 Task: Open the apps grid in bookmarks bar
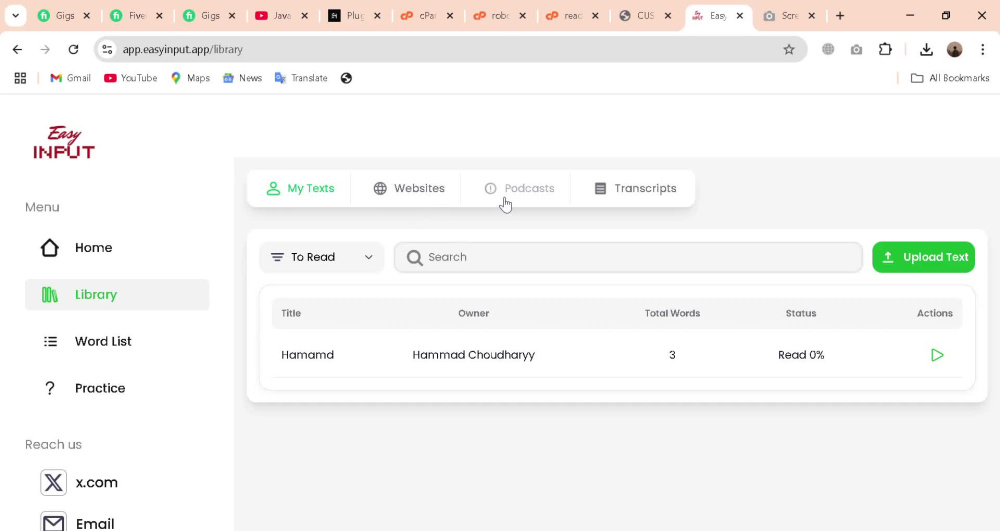[20, 78]
